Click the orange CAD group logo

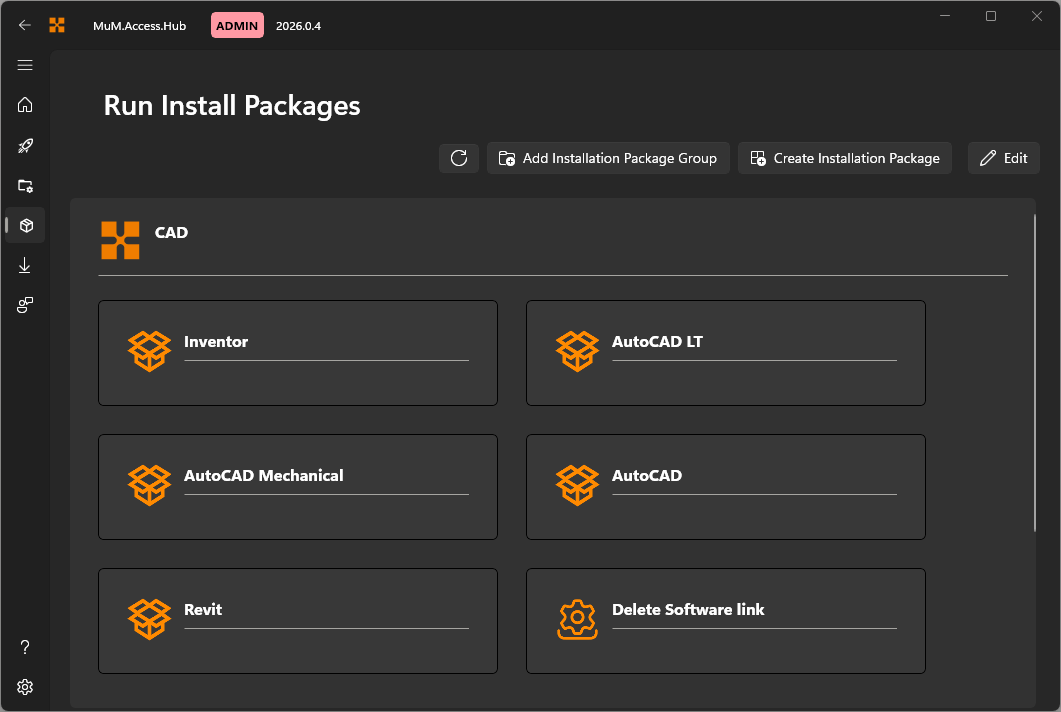tap(120, 240)
